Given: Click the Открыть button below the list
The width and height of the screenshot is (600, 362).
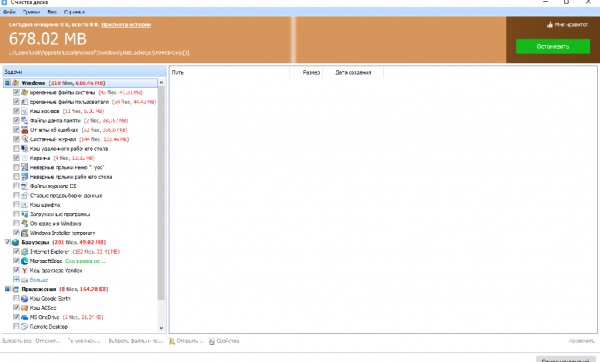Looking at the screenshot, I should coord(186,341).
